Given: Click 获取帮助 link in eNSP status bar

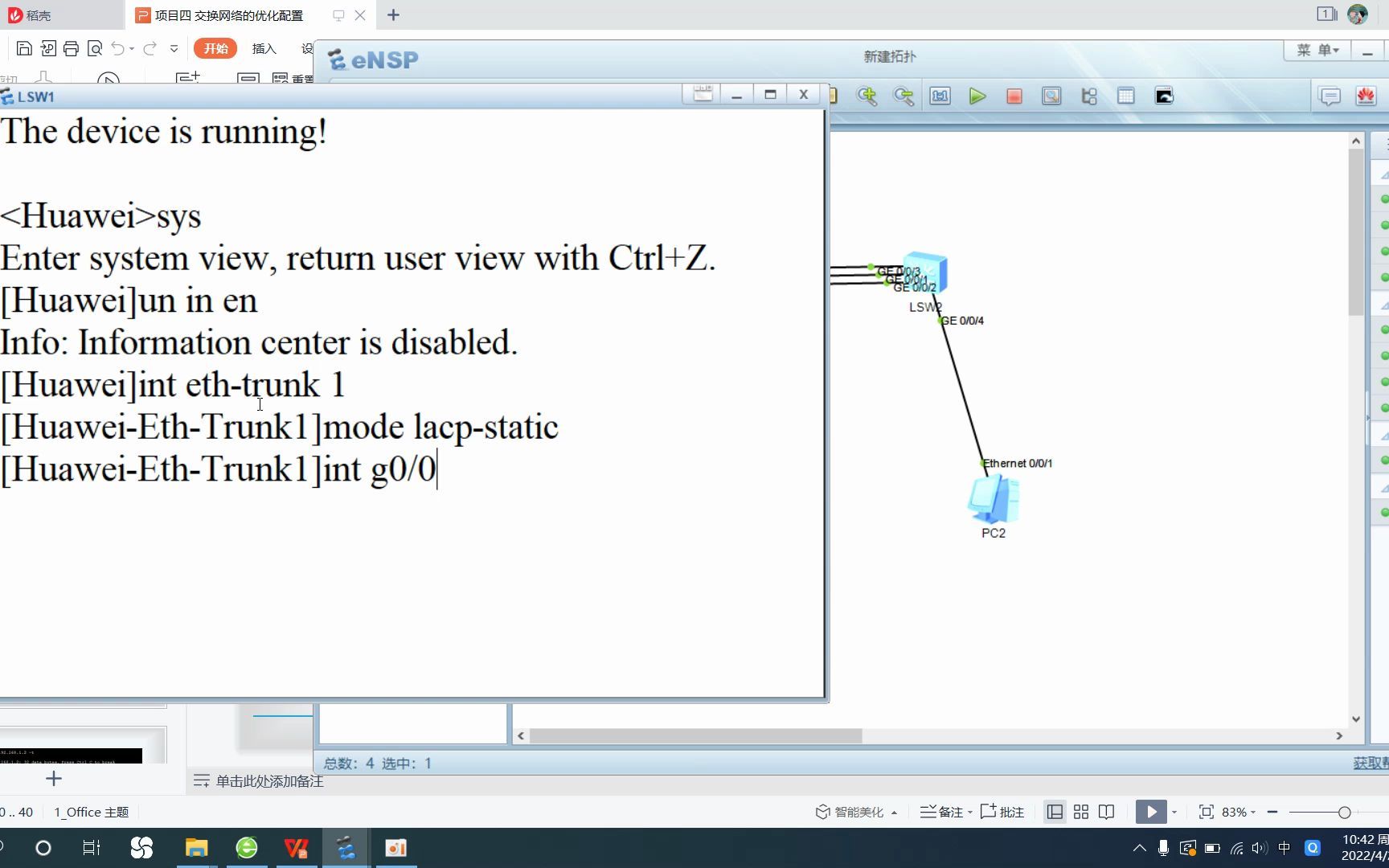Looking at the screenshot, I should click(1371, 763).
